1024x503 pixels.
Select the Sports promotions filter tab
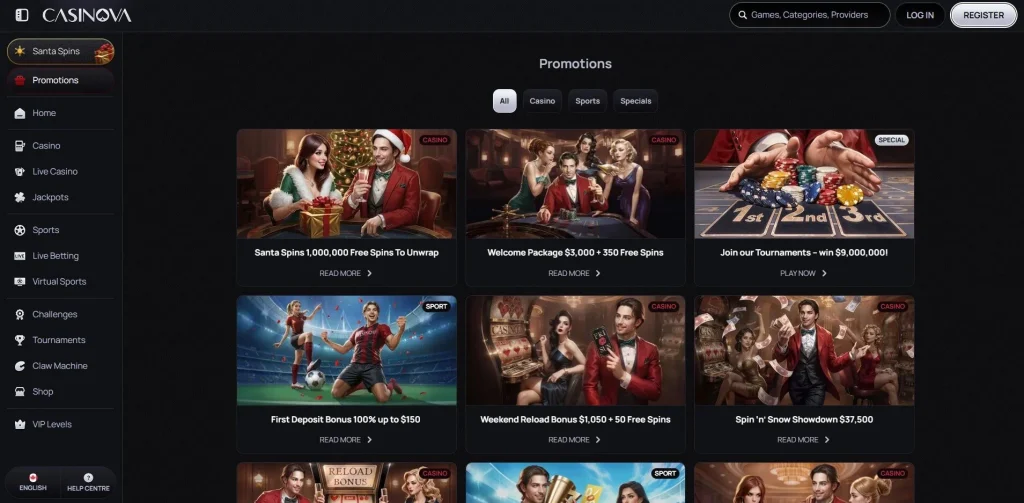588,101
